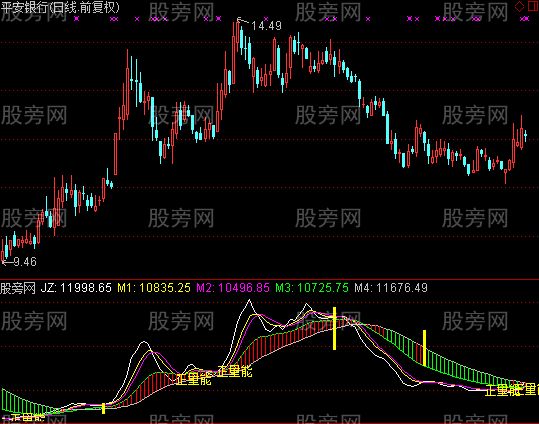Click the leftmost purple info marker

(x=76, y=19)
